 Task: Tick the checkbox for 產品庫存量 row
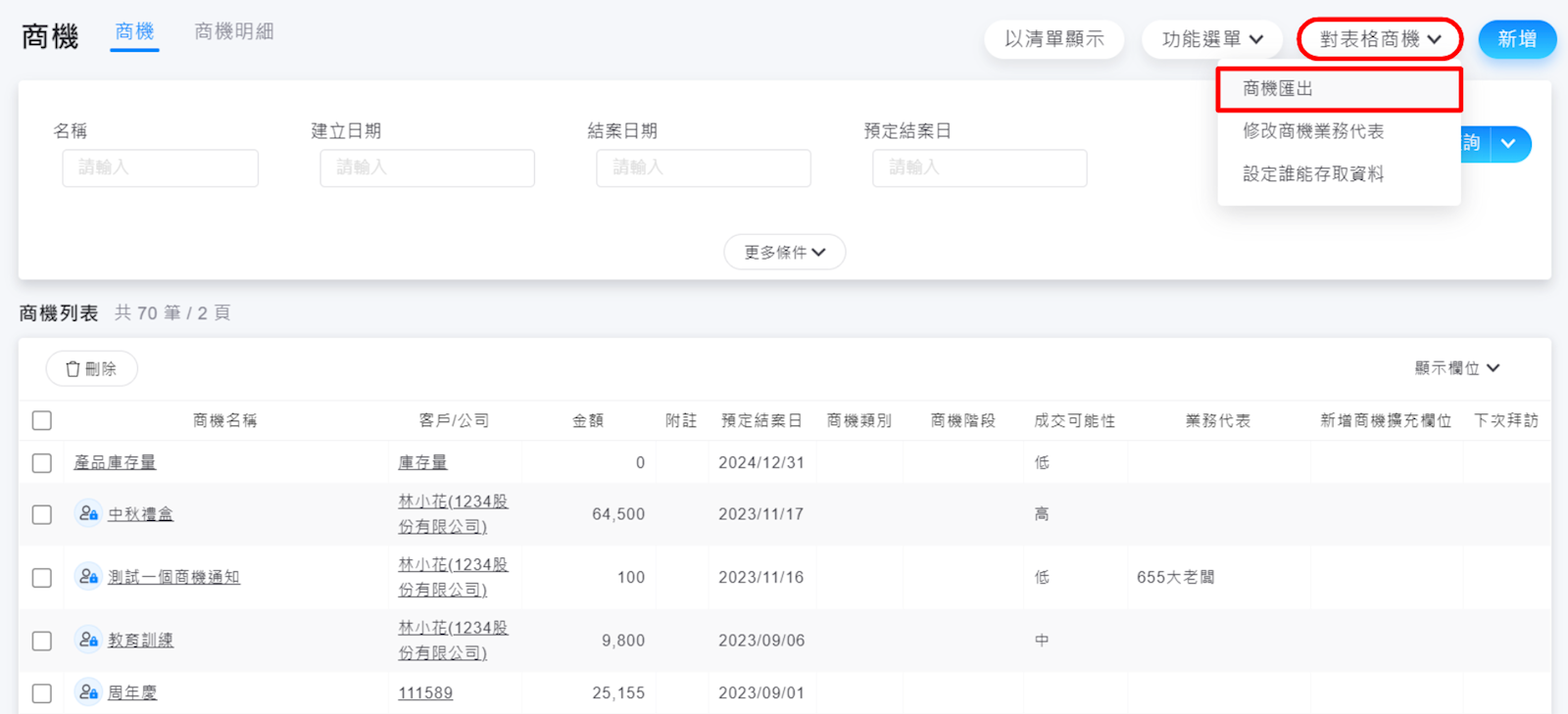pyautogui.click(x=41, y=463)
